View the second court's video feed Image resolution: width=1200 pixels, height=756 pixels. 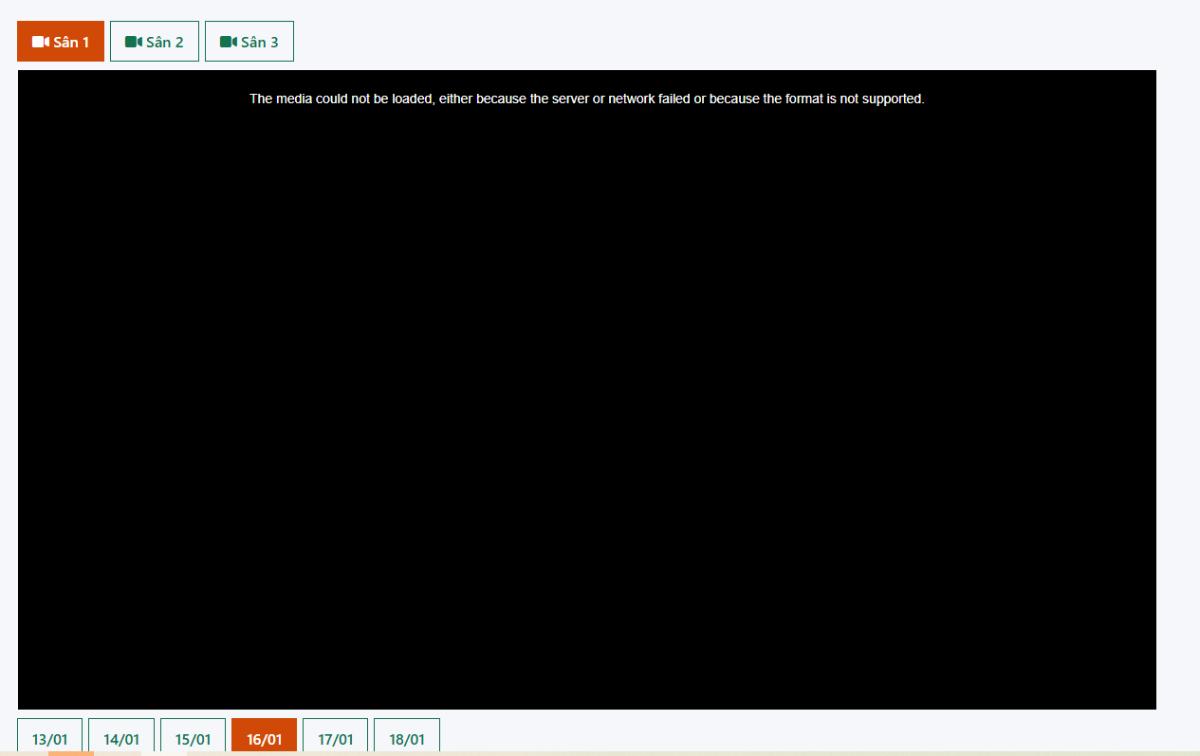pyautogui.click(x=154, y=42)
